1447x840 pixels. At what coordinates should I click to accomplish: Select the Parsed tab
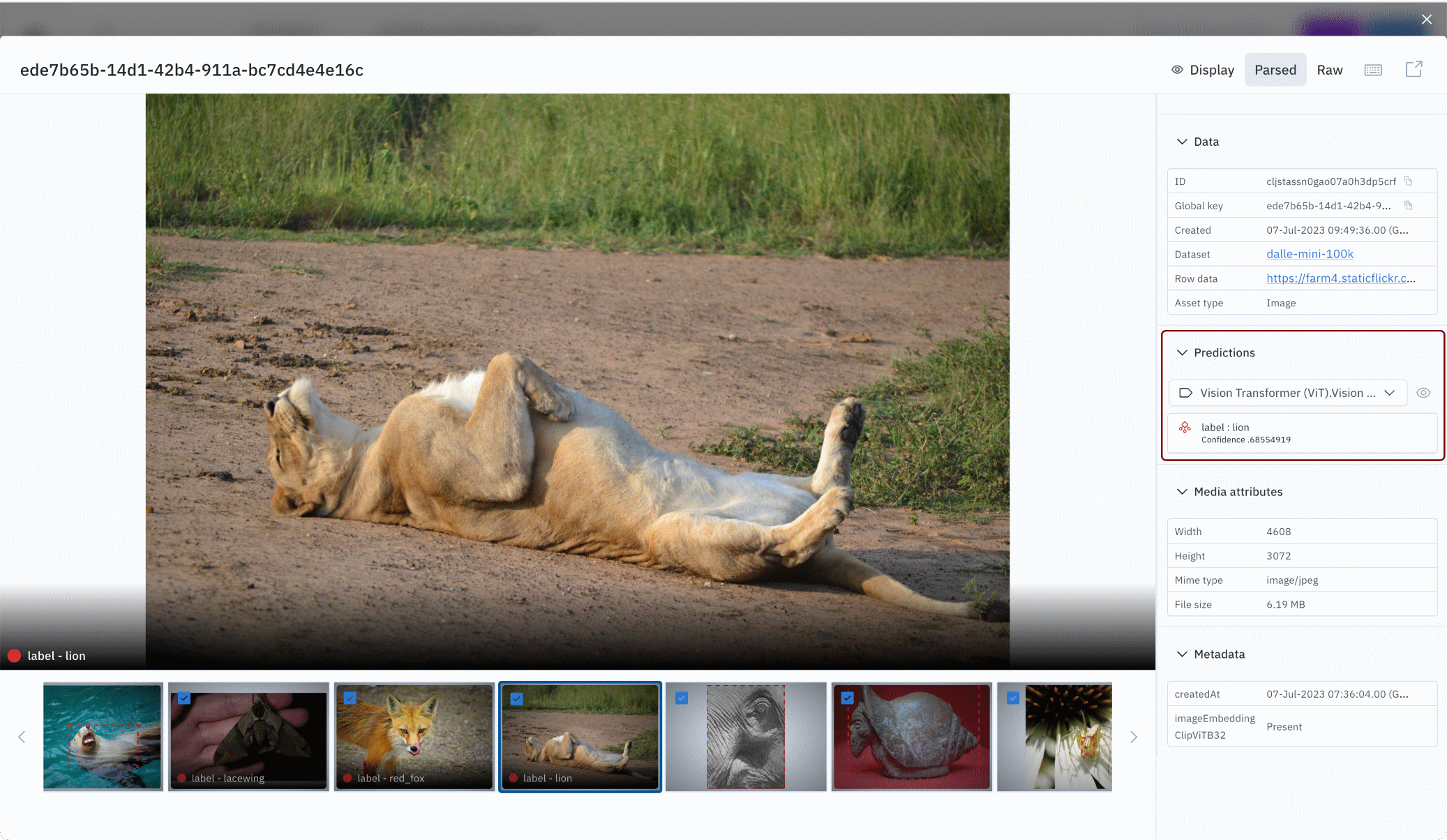1275,70
